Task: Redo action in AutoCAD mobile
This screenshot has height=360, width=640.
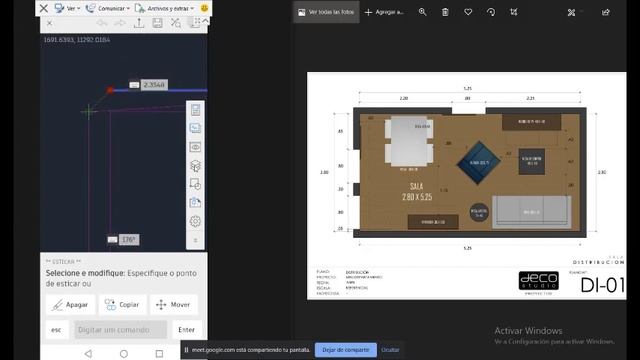Action: pyautogui.click(x=120, y=23)
